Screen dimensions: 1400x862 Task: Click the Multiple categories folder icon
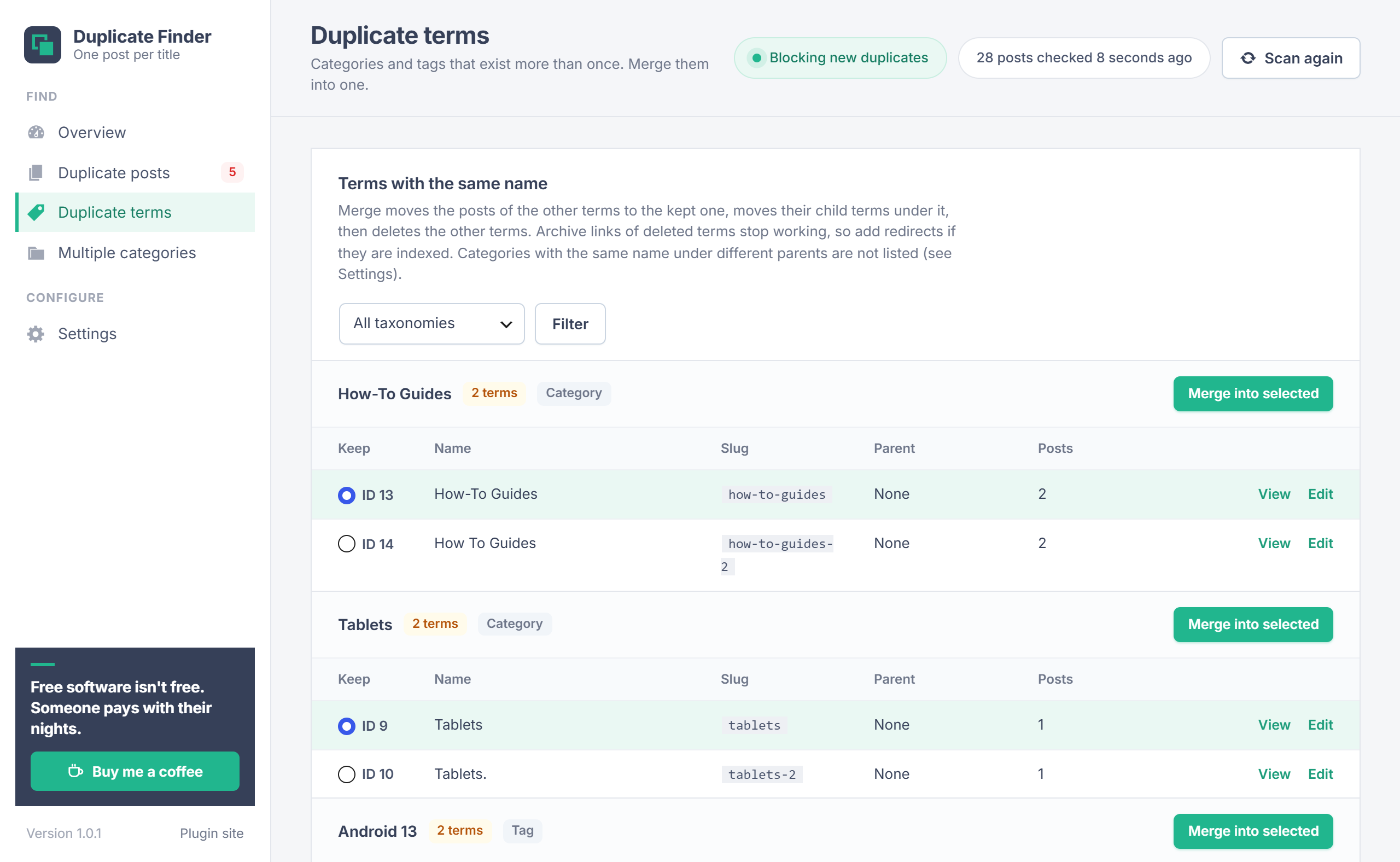36,253
